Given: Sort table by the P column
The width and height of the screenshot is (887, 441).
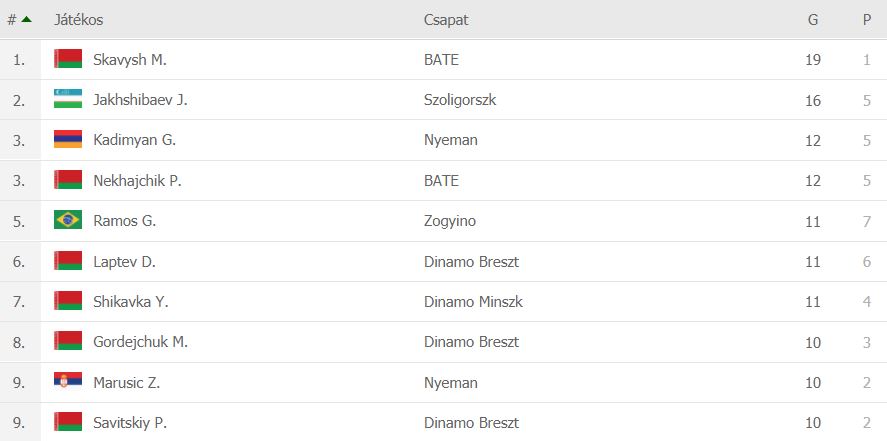Looking at the screenshot, I should (x=867, y=20).
